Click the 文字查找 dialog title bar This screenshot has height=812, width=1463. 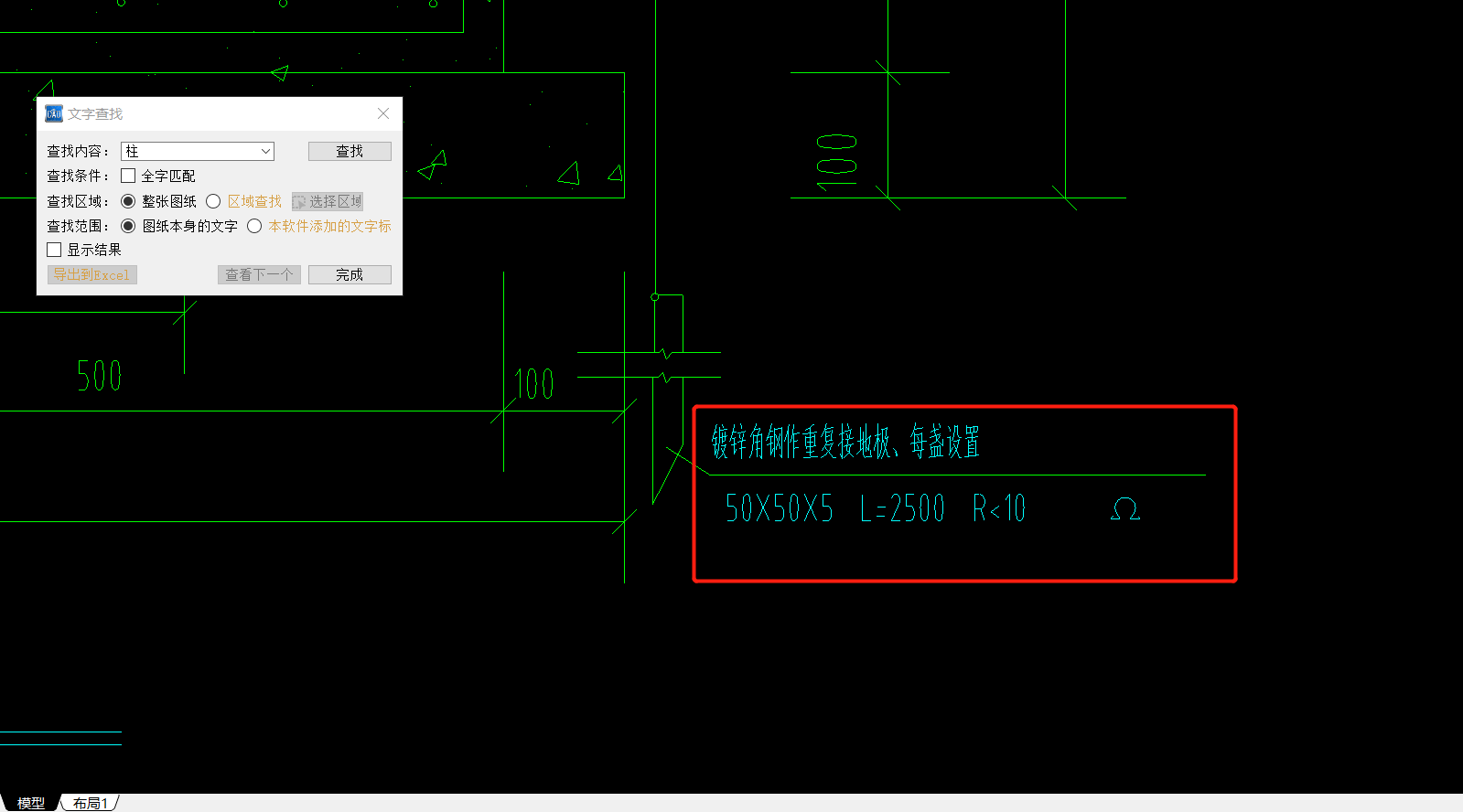point(220,113)
